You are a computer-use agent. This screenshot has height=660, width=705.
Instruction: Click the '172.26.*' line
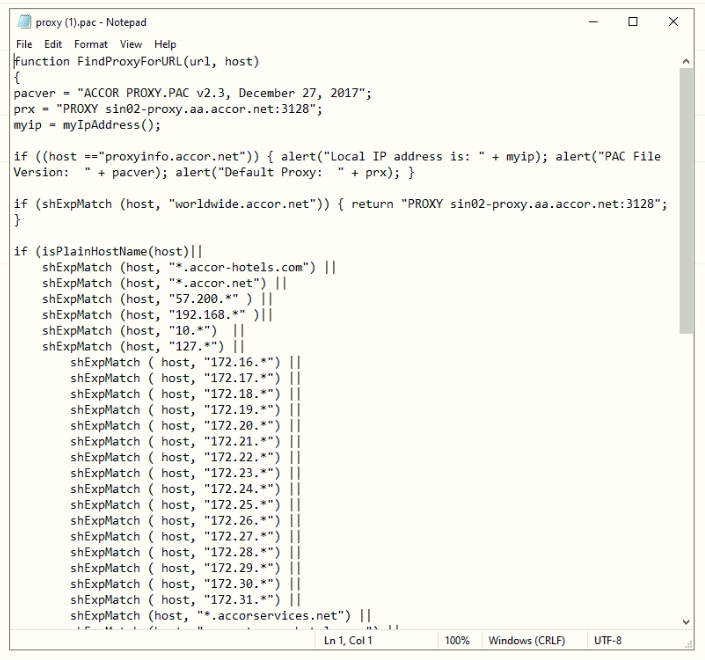(x=185, y=521)
